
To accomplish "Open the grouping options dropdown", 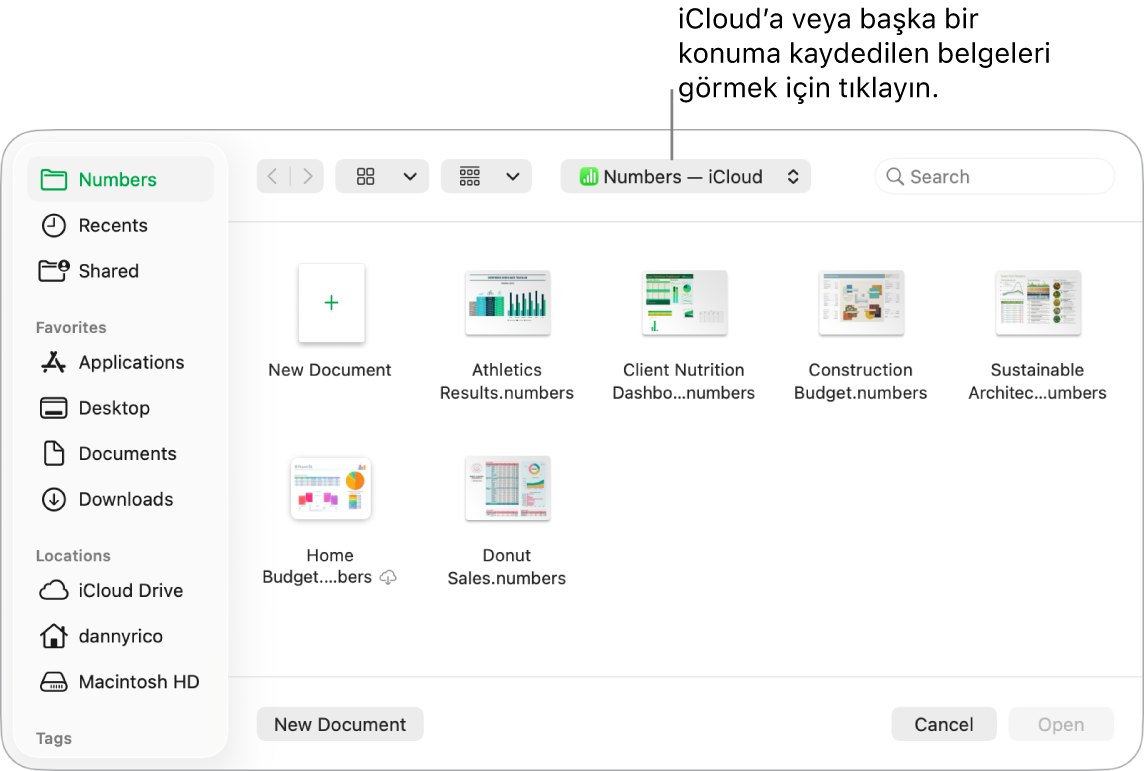I will tap(486, 176).
